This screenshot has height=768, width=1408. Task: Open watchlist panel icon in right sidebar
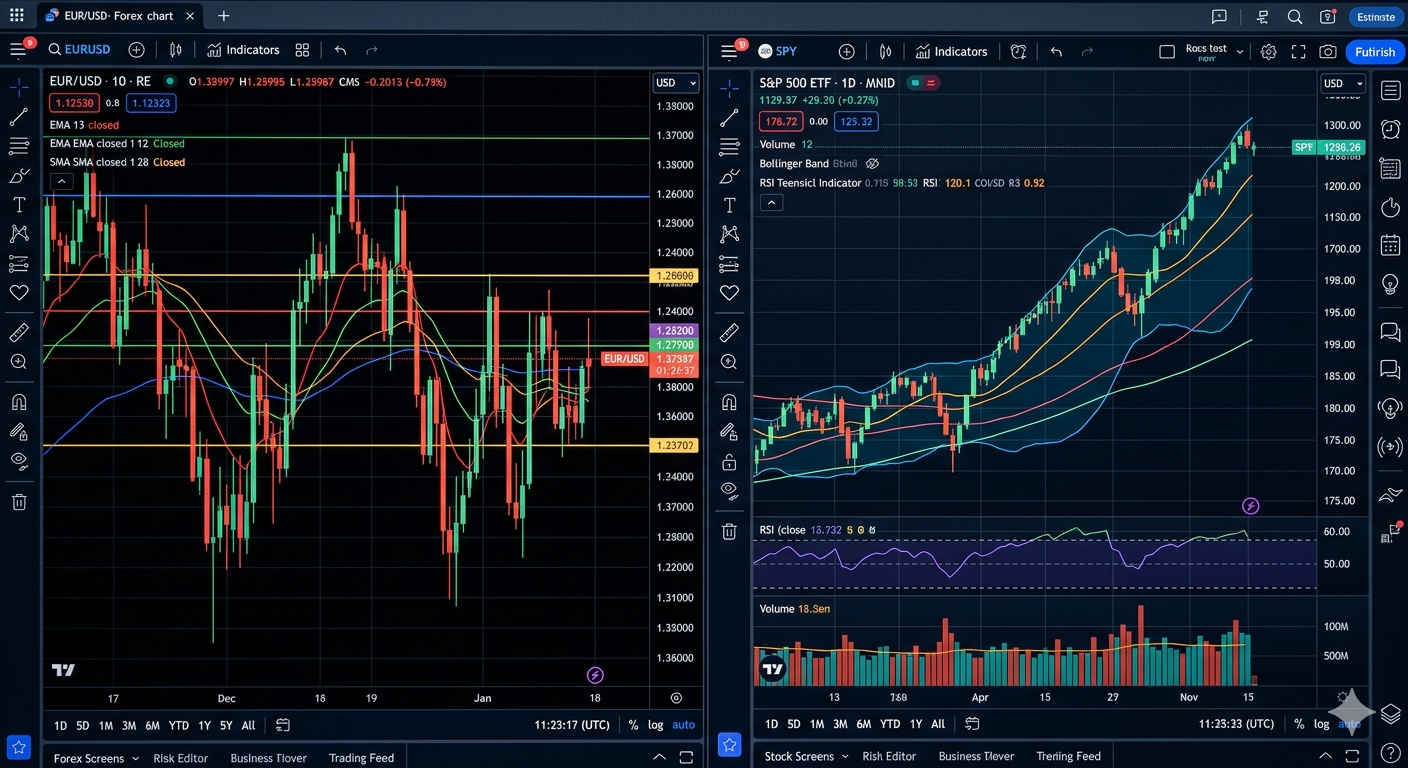pyautogui.click(x=1390, y=91)
